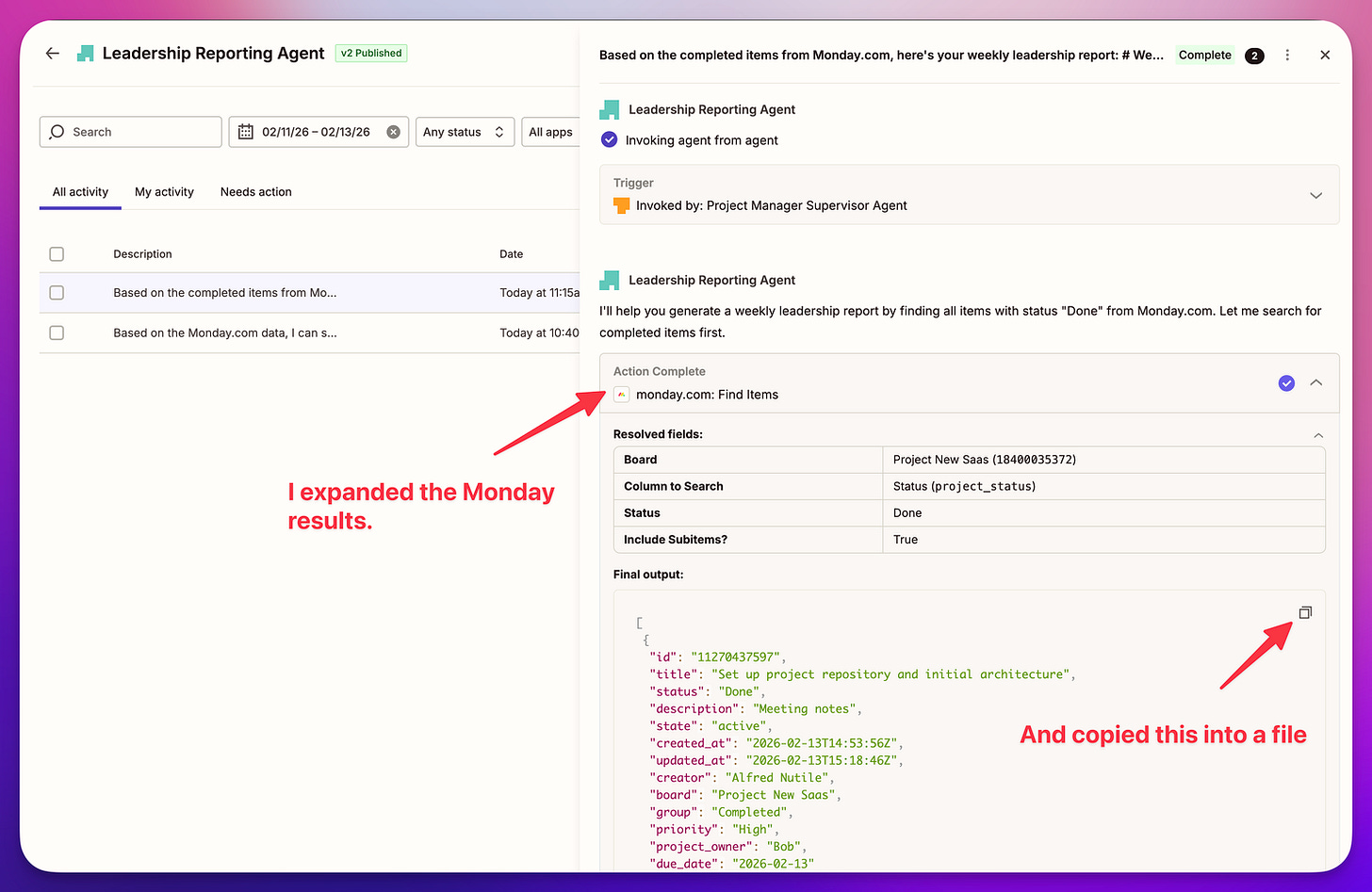Click the "11270437597" id value in output
Image resolution: width=1372 pixels, height=892 pixels.
click(735, 657)
